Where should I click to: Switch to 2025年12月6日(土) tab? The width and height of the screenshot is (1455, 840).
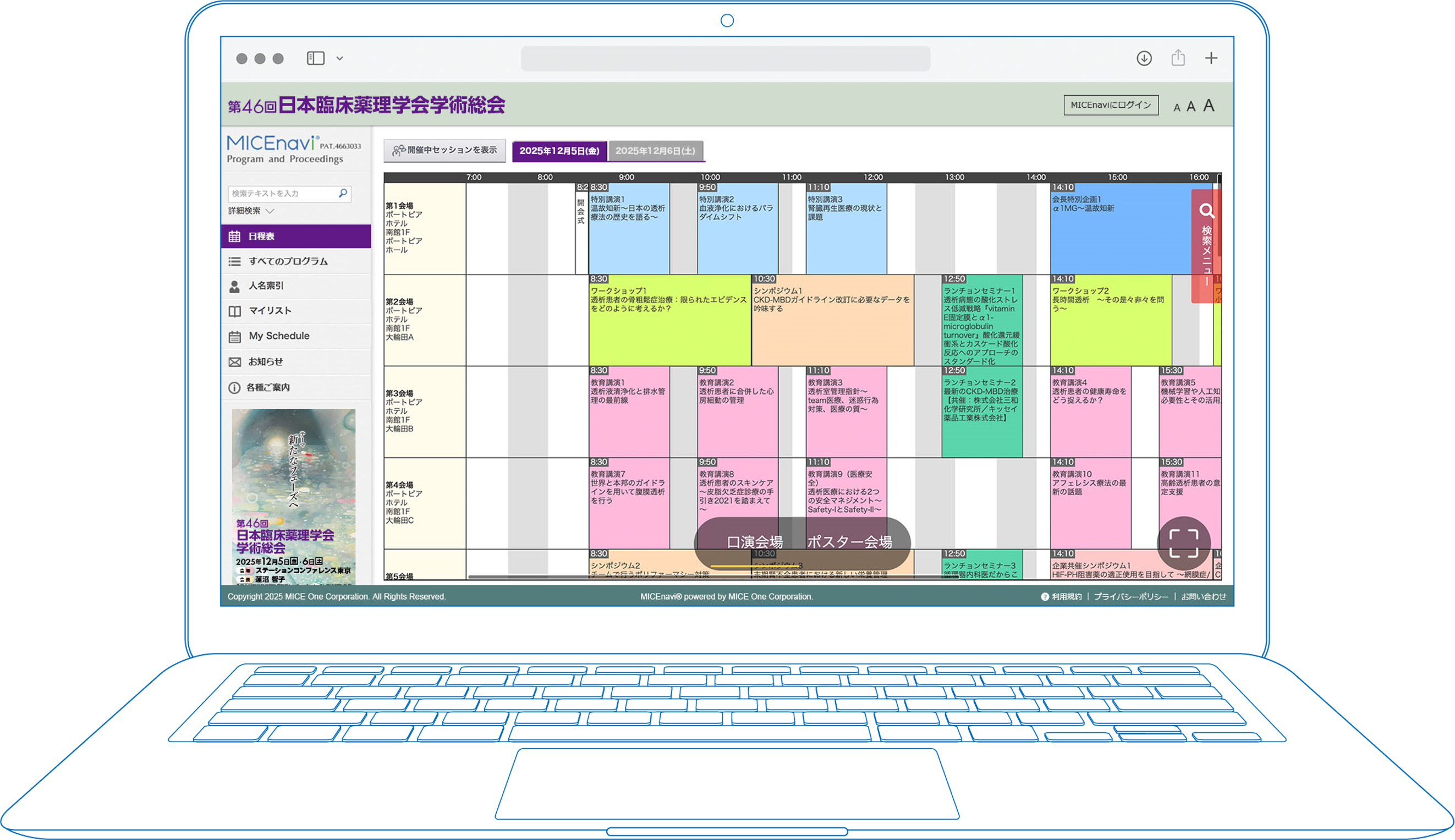655,151
